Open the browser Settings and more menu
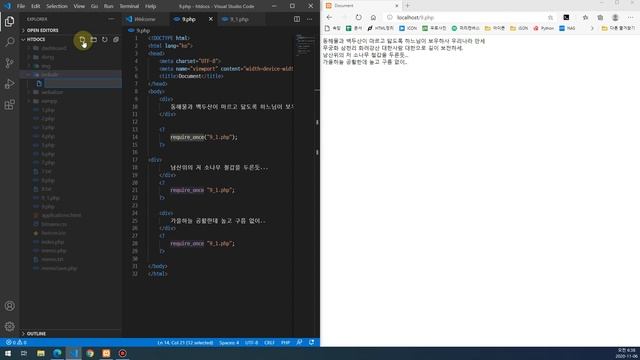Viewport: 640px width, 360px height. pos(631,18)
